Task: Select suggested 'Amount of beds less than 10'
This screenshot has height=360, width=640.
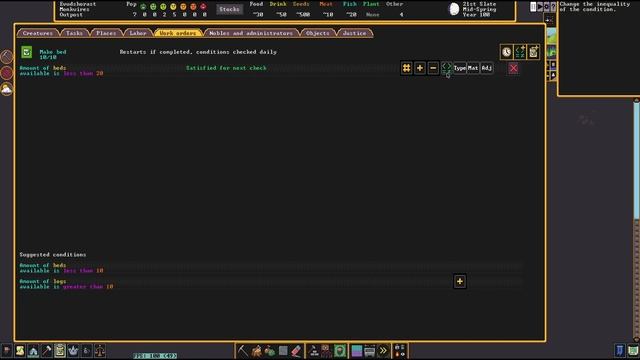Action: [271, 268]
